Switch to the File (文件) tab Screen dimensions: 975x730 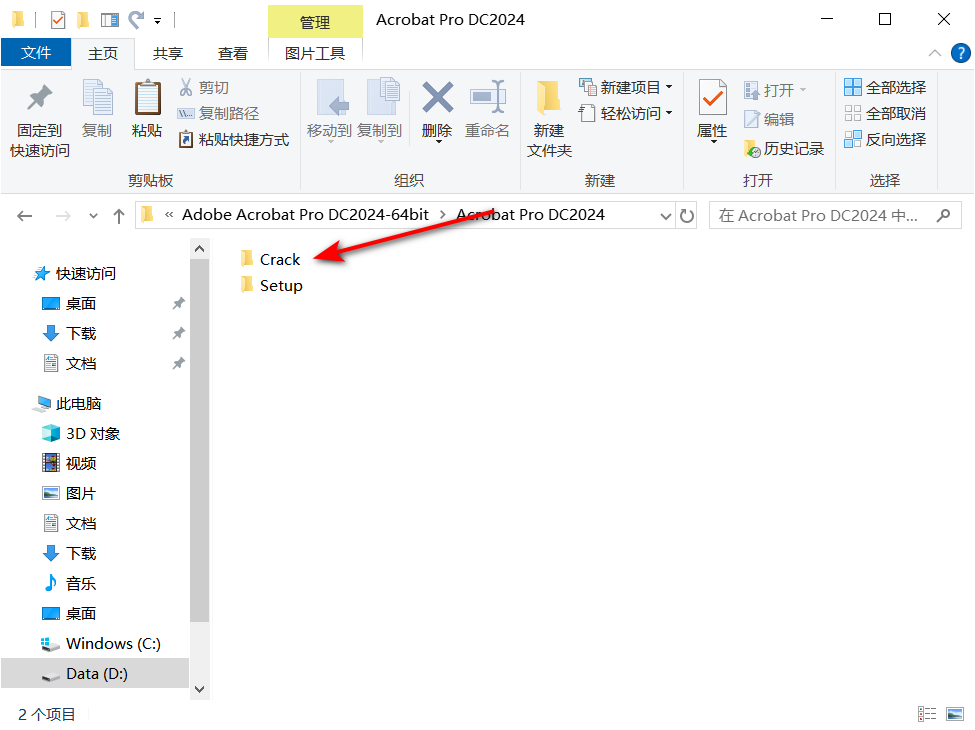point(36,53)
